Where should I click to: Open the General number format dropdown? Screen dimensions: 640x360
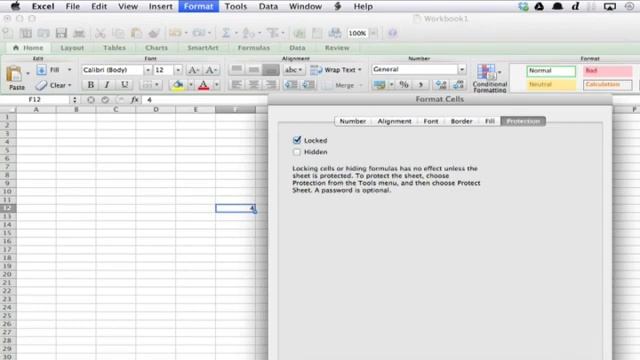point(462,69)
